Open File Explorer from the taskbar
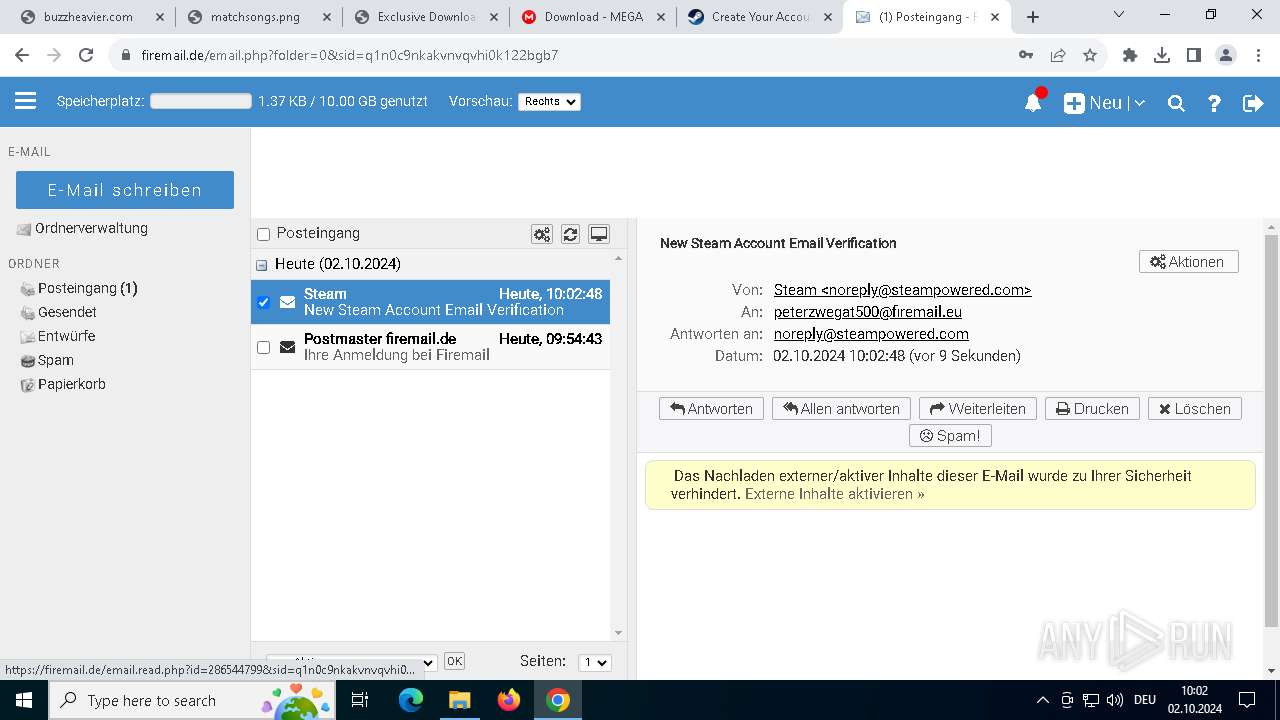Image resolution: width=1280 pixels, height=720 pixels. pyautogui.click(x=459, y=700)
